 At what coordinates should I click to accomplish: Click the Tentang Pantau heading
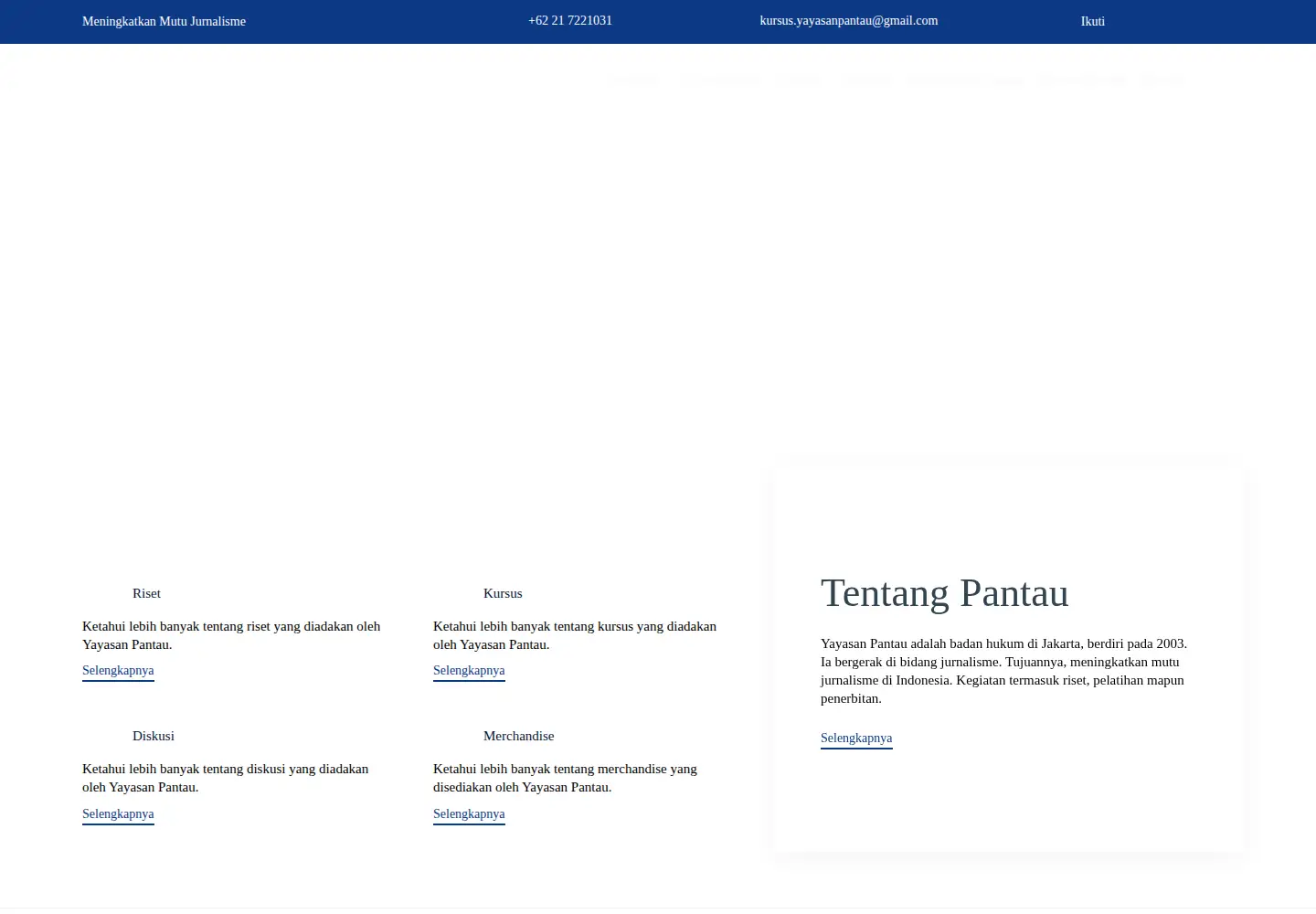pos(945,593)
